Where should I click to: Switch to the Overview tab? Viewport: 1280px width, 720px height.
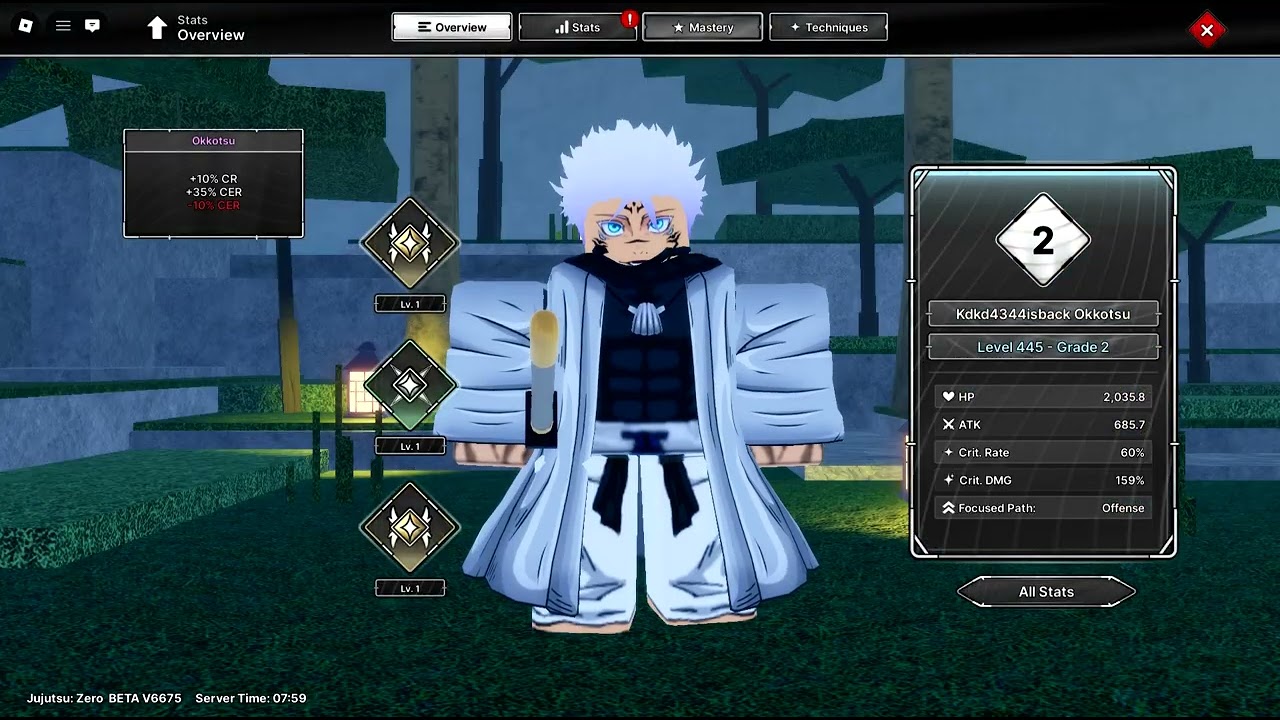[452, 27]
